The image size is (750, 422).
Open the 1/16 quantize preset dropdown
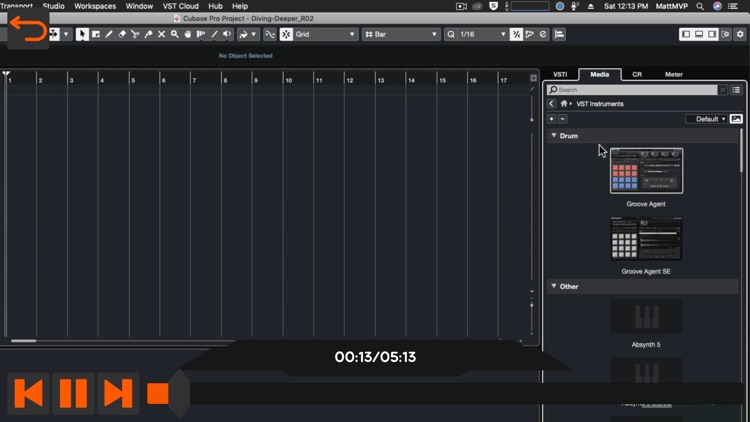pos(482,34)
